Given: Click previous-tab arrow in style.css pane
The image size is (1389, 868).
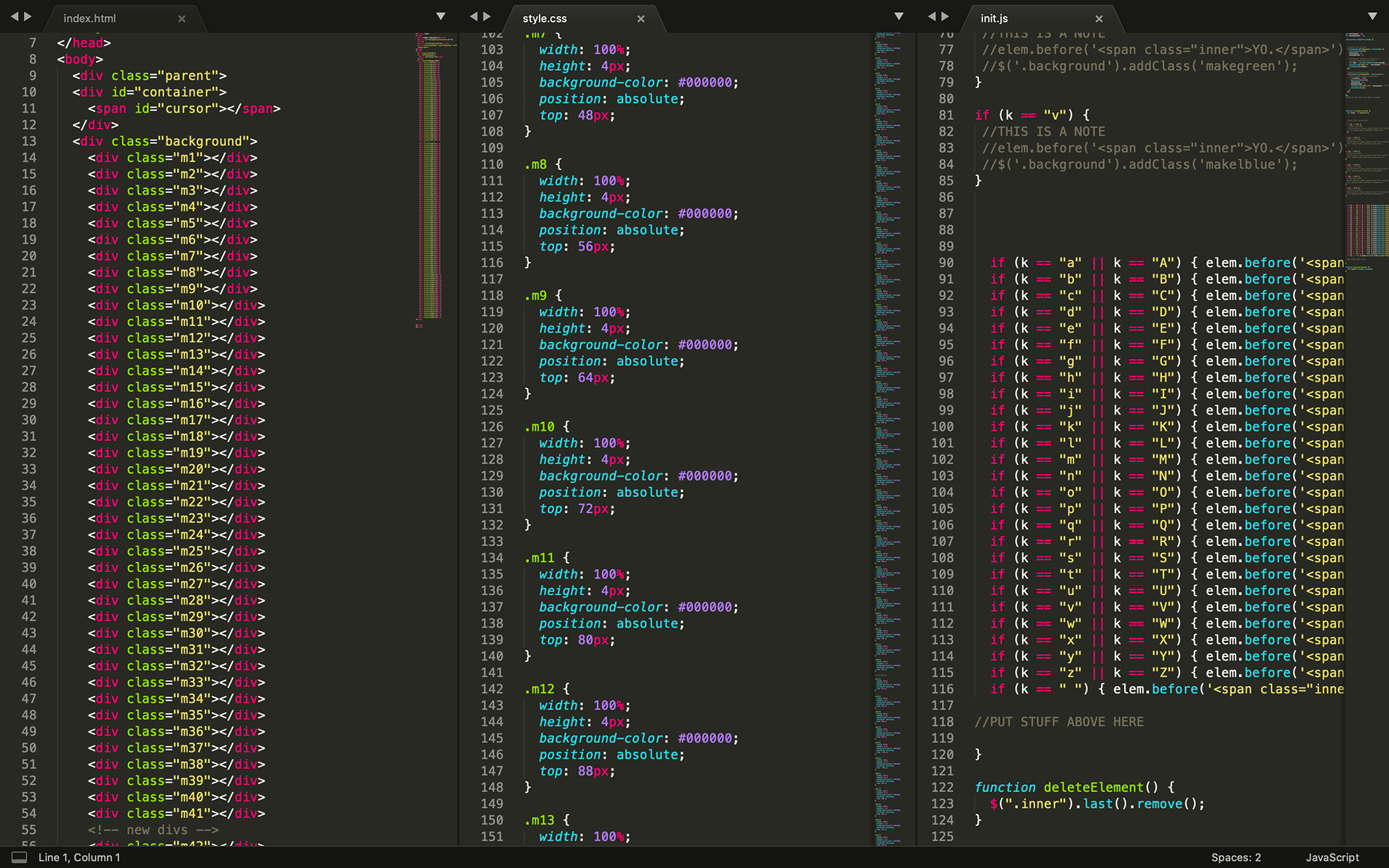Looking at the screenshot, I should (473, 16).
